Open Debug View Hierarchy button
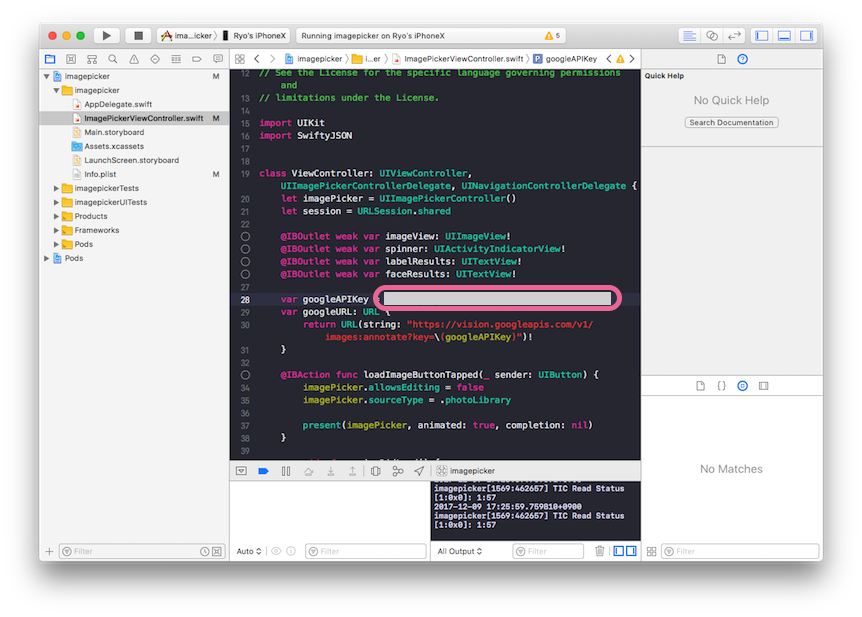This screenshot has width=862, height=617. (x=375, y=471)
